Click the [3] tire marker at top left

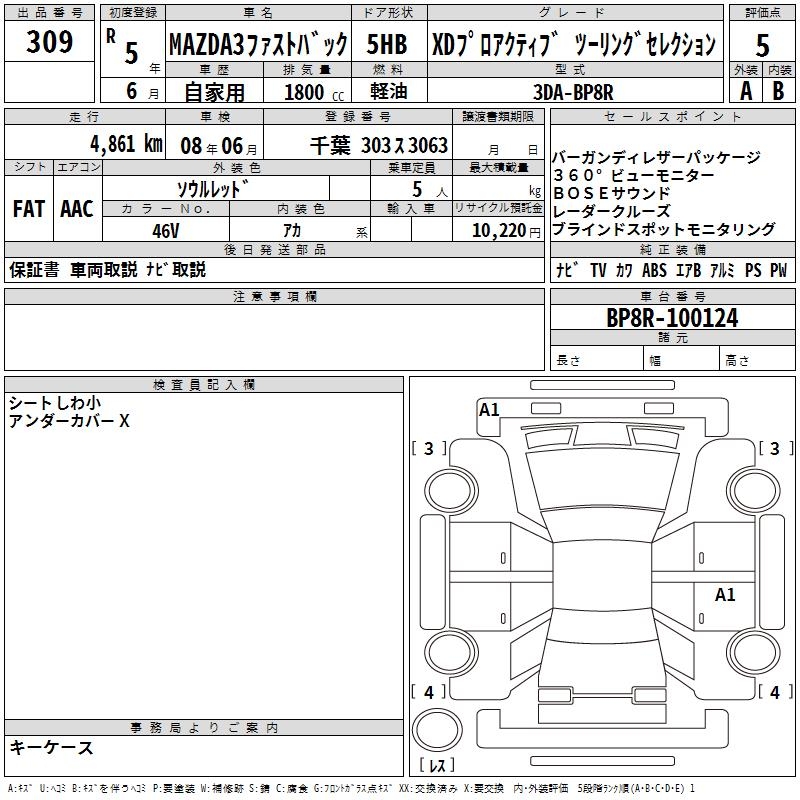point(429,449)
